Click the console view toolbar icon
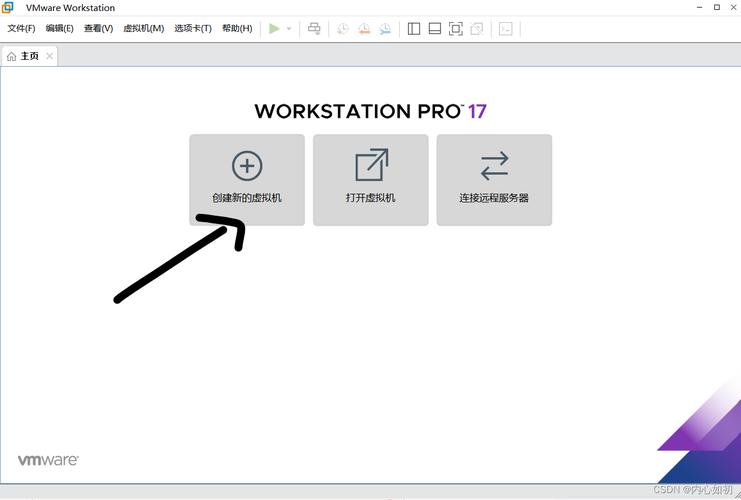 click(506, 29)
